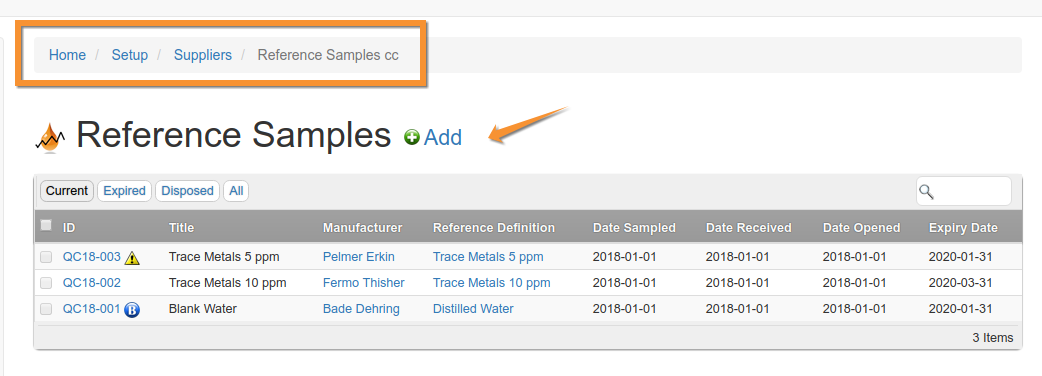This screenshot has height=376, width=1042.
Task: Check the box for row QC18-002
Action: click(x=46, y=283)
